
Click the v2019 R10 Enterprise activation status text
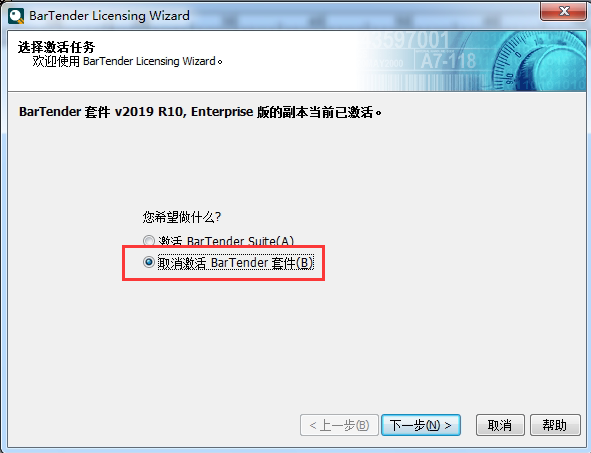200,112
